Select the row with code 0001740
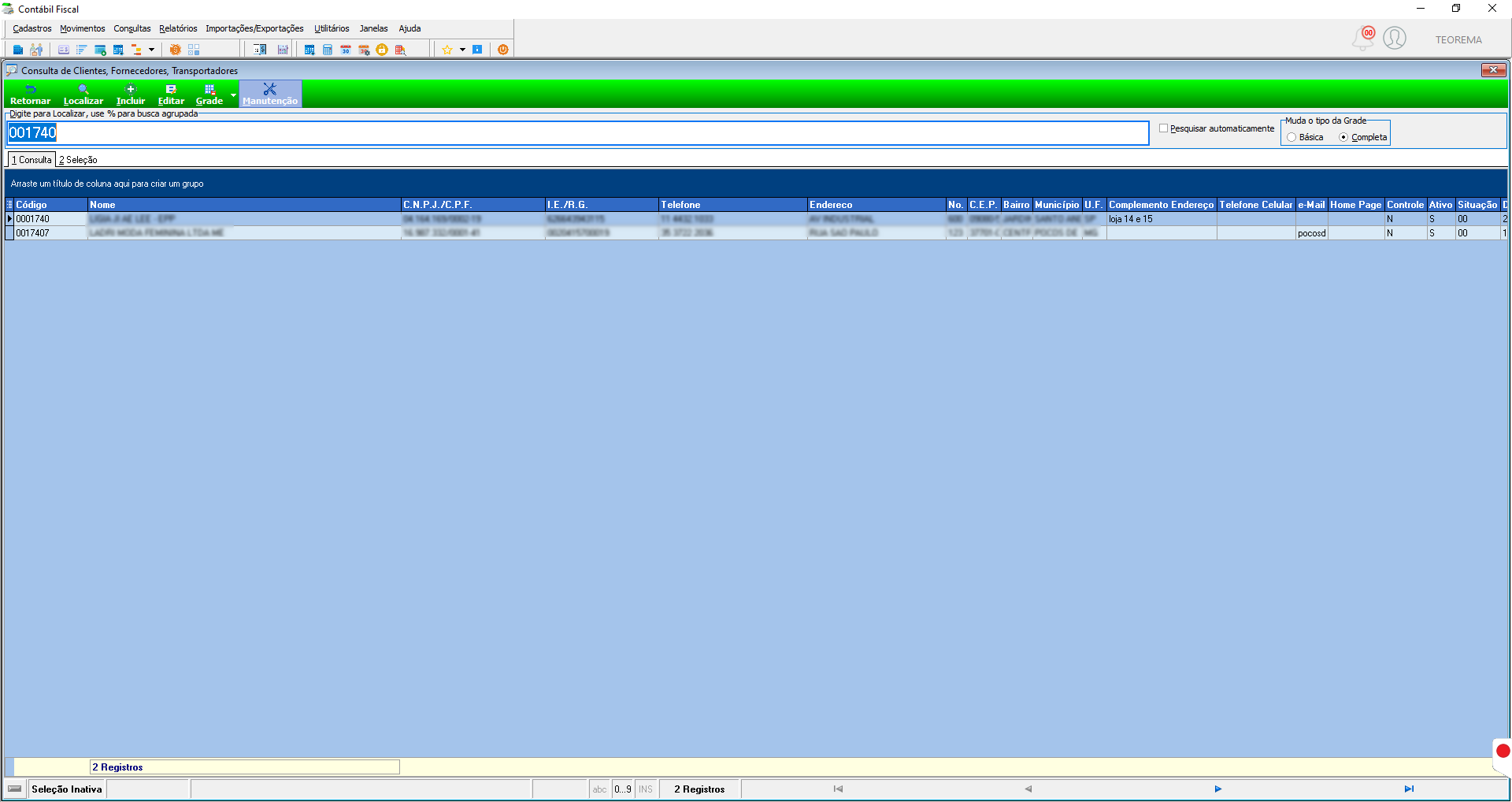This screenshot has width=1512, height=802. click(756, 219)
